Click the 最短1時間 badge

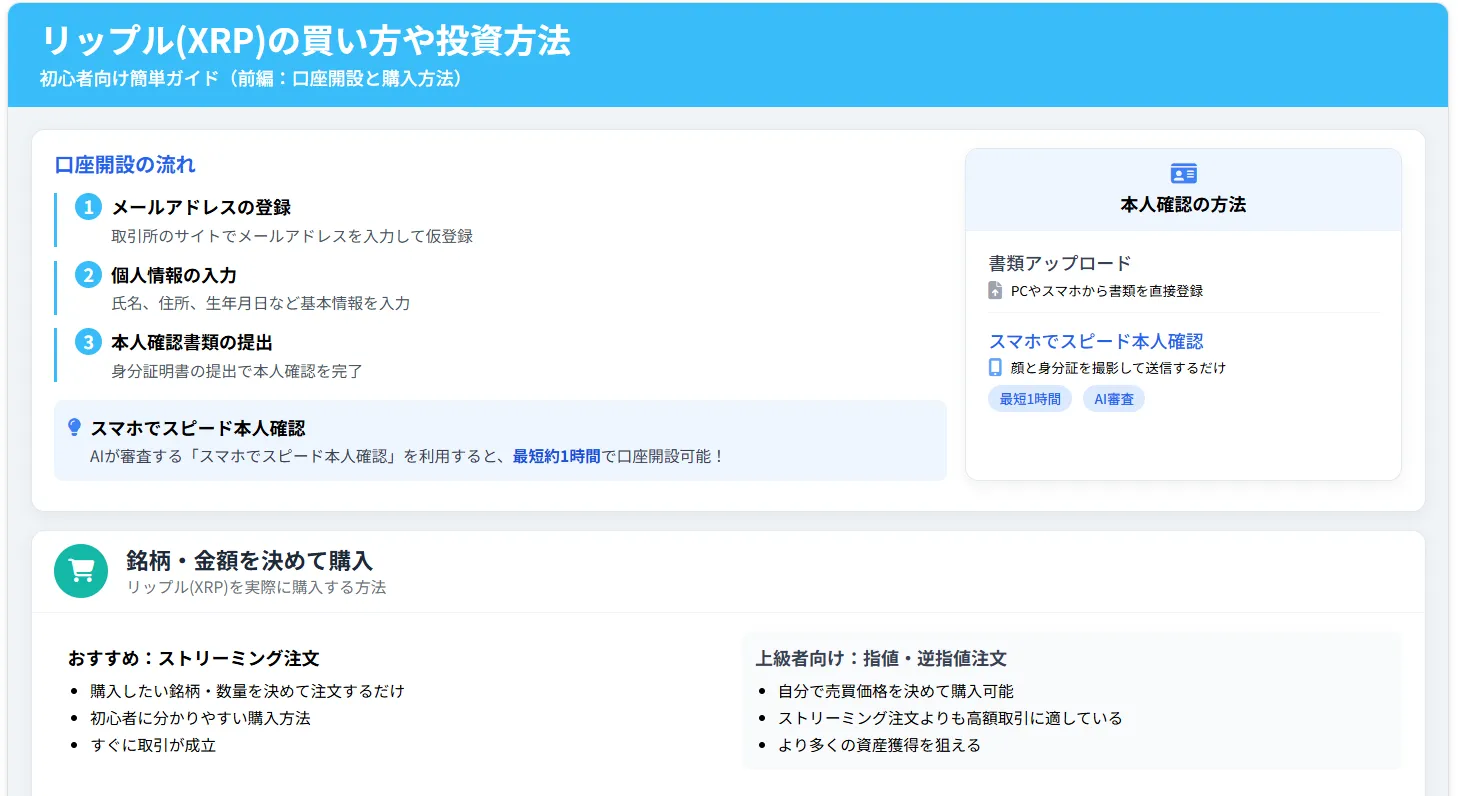pyautogui.click(x=1029, y=399)
